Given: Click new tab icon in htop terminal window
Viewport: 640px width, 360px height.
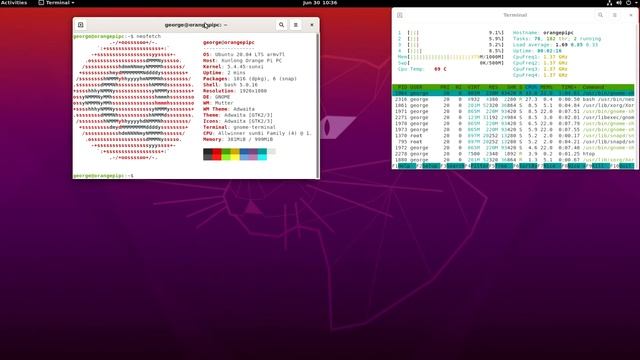Looking at the screenshot, I should 400,15.
